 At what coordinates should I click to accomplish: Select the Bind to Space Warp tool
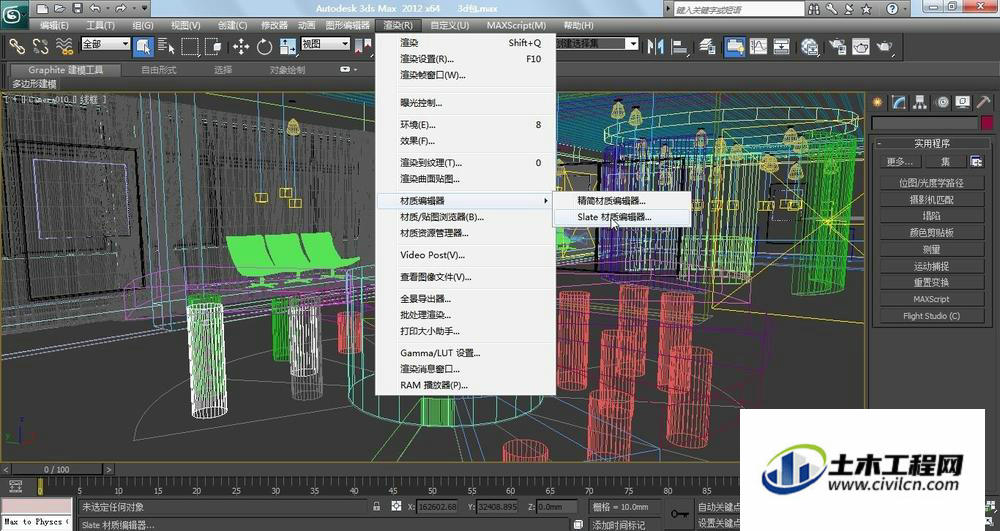[x=64, y=47]
